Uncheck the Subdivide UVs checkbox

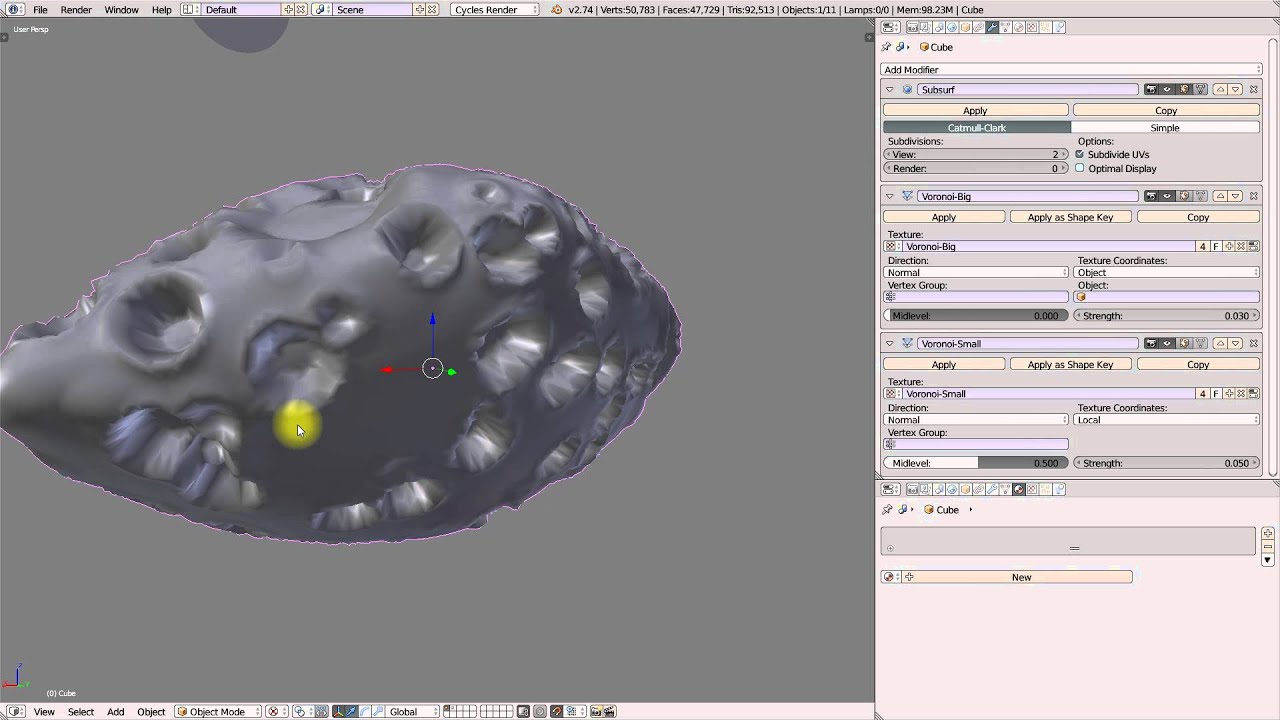click(1079, 155)
